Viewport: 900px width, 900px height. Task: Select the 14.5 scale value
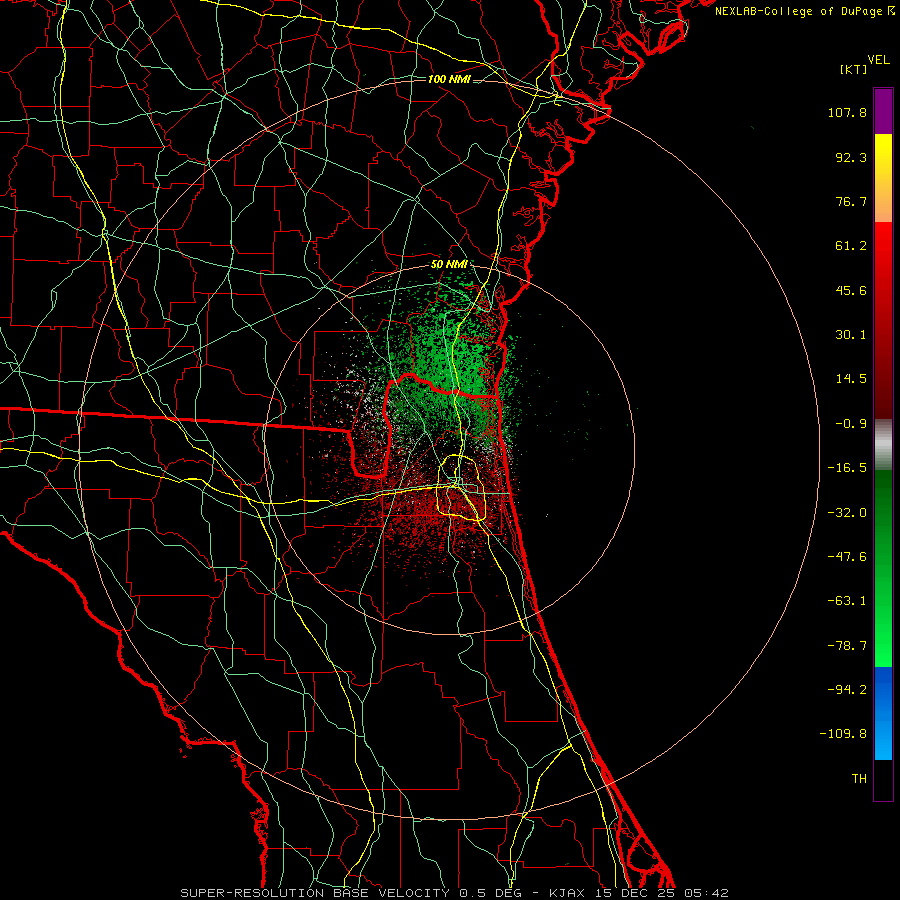851,379
